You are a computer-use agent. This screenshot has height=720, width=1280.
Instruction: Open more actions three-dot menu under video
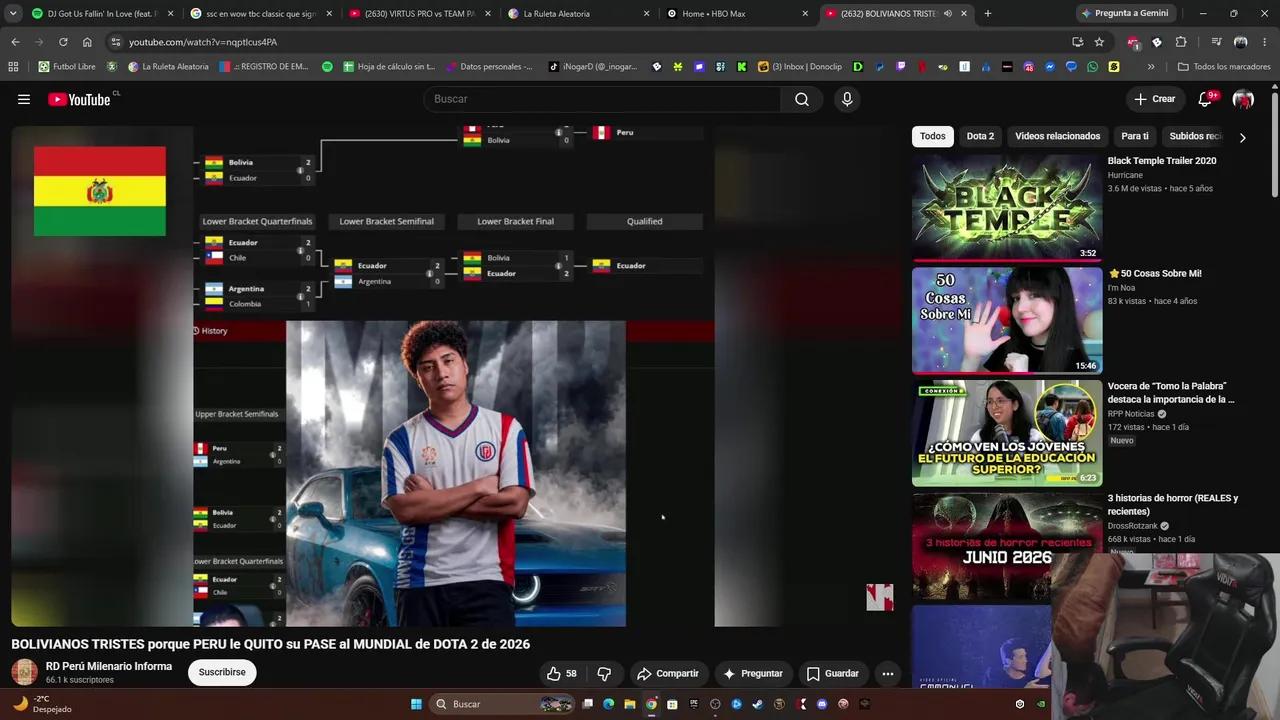(887, 673)
